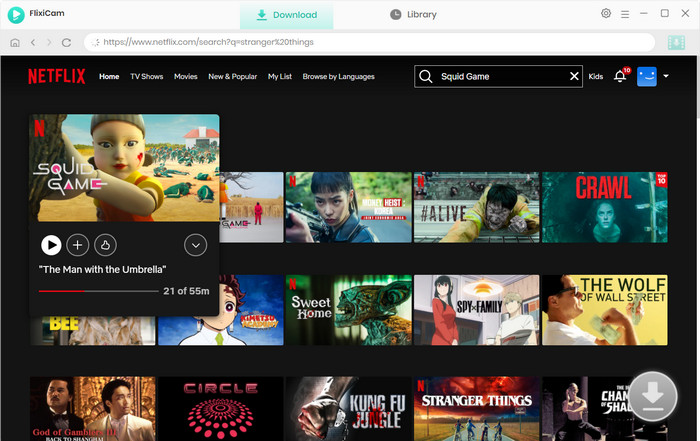The image size is (700, 441).
Task: Click the floating download button
Action: [653, 396]
